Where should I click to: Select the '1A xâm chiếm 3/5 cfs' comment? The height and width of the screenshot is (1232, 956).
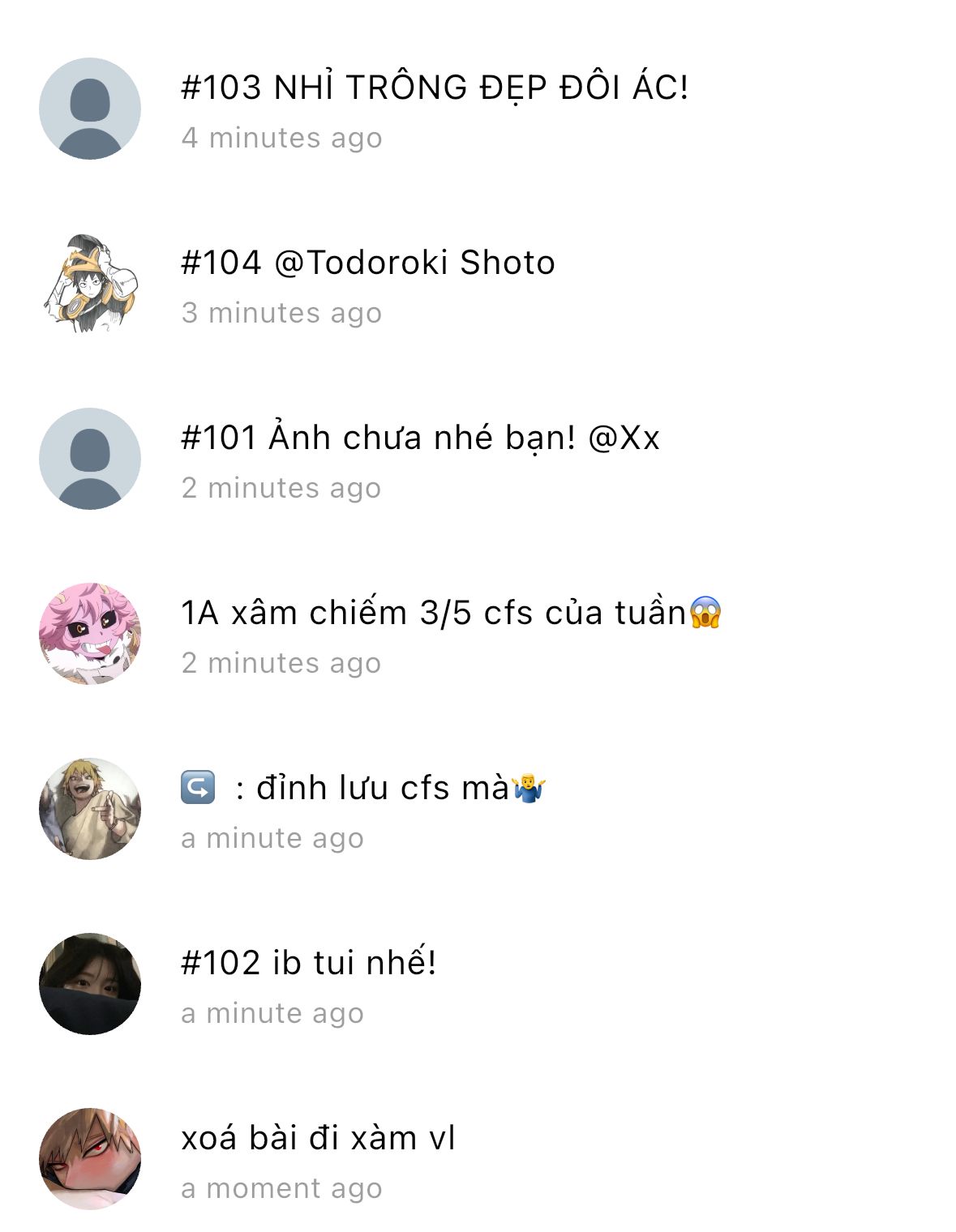click(434, 613)
